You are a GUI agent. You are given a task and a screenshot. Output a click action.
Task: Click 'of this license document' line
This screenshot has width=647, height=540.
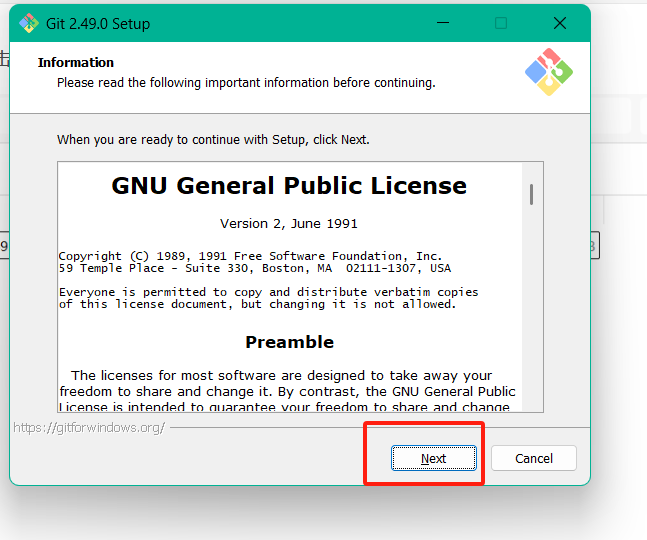pyautogui.click(x=257, y=304)
